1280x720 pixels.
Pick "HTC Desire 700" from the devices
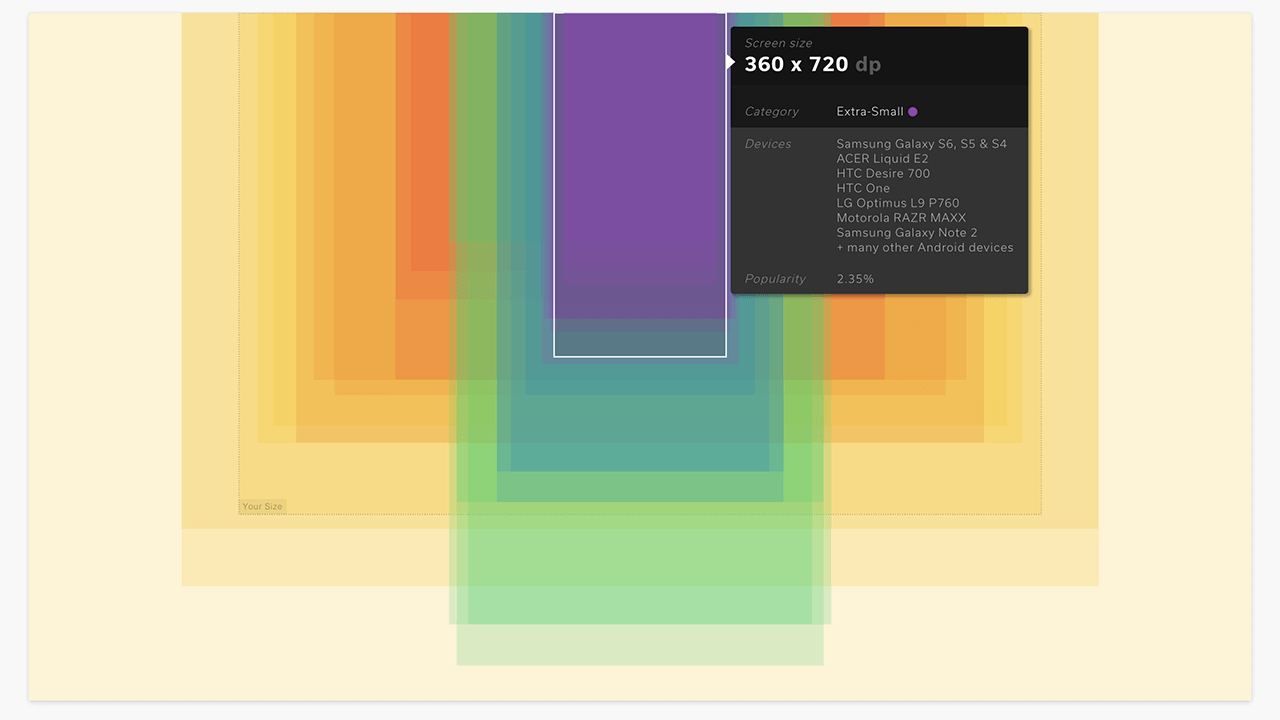tap(883, 173)
